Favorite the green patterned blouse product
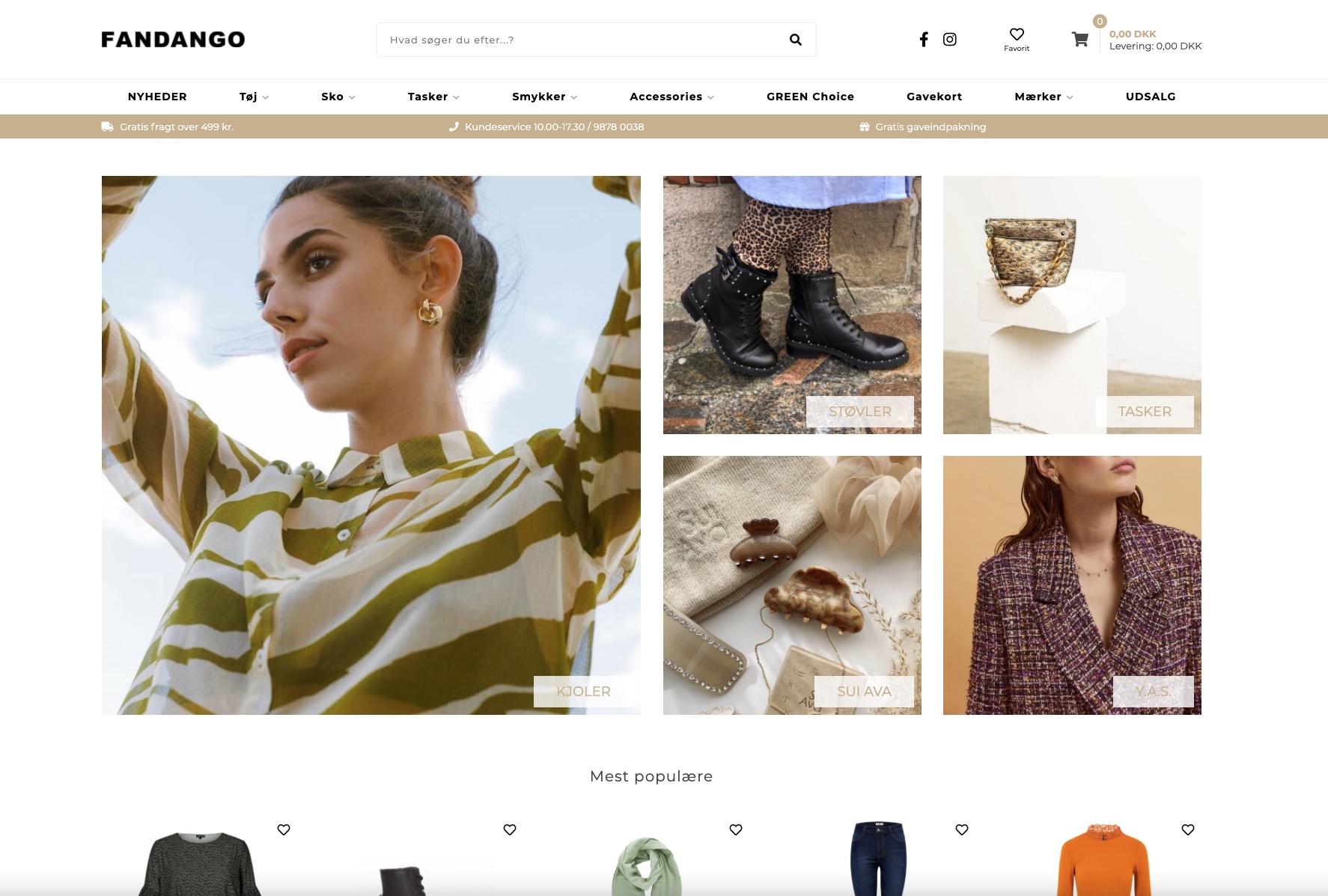Screen dimensions: 1328x896 (284, 829)
